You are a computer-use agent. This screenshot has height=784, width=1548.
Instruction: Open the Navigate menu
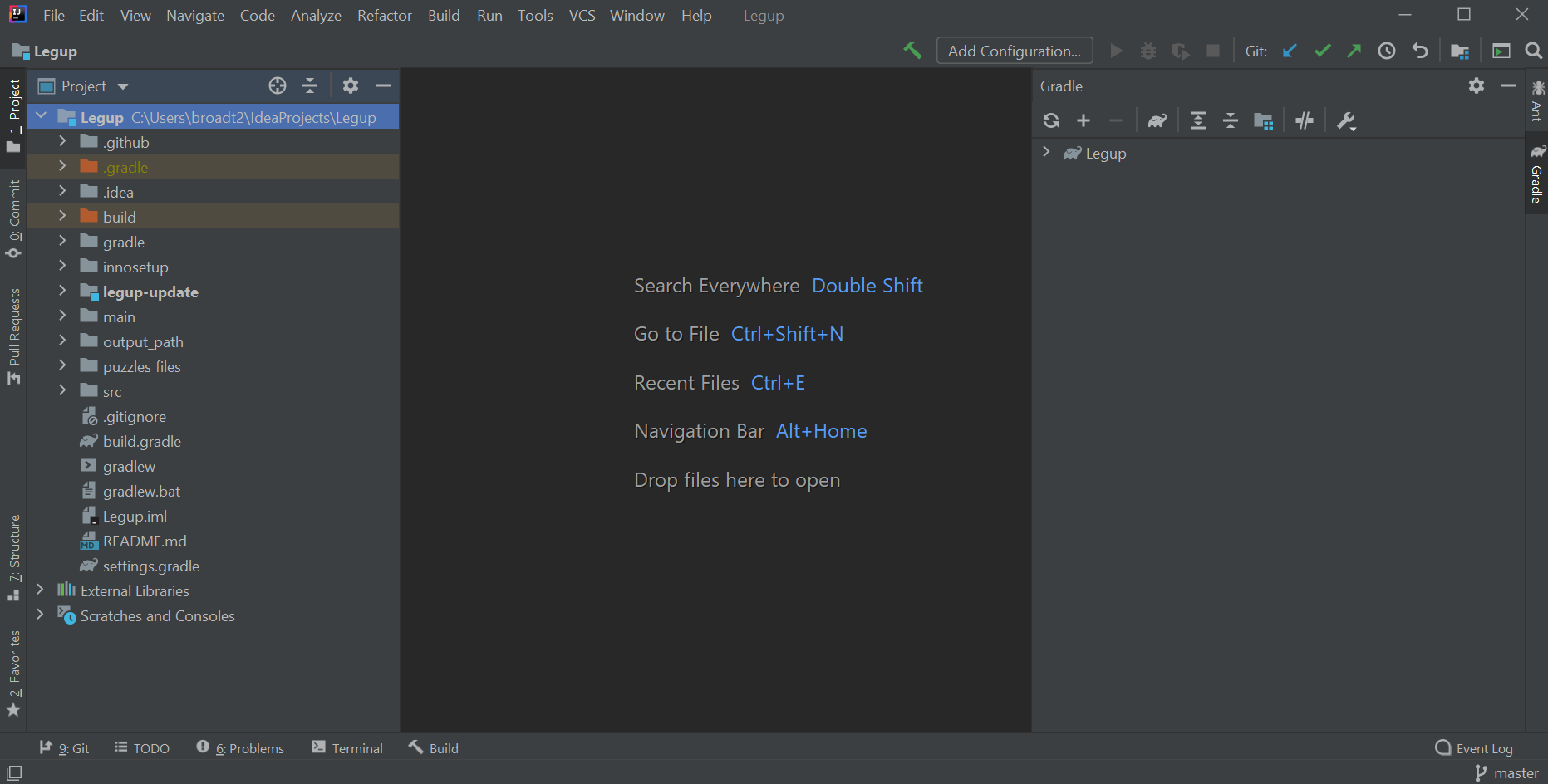pyautogui.click(x=195, y=16)
